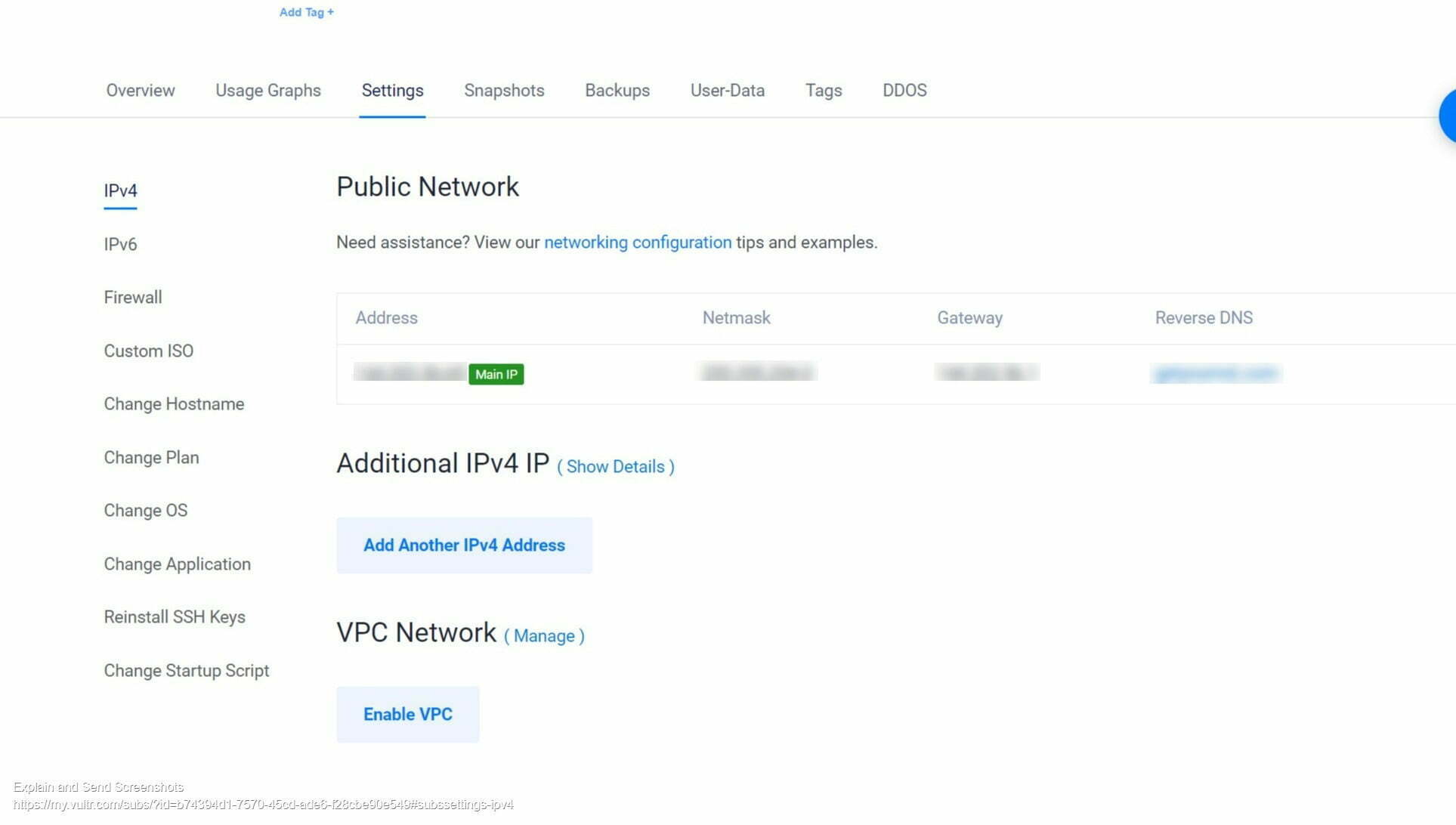1456x825 pixels.
Task: Click Add Another IPv4 Address
Action: [x=464, y=545]
